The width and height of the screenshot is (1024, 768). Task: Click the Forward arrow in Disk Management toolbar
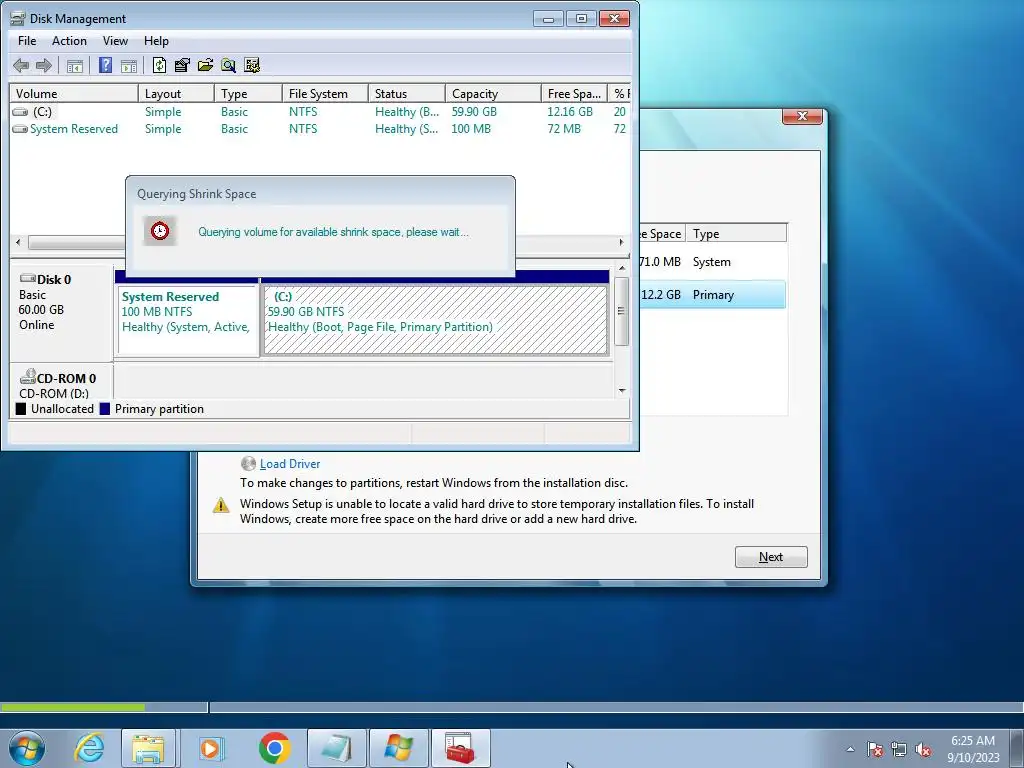(44, 65)
